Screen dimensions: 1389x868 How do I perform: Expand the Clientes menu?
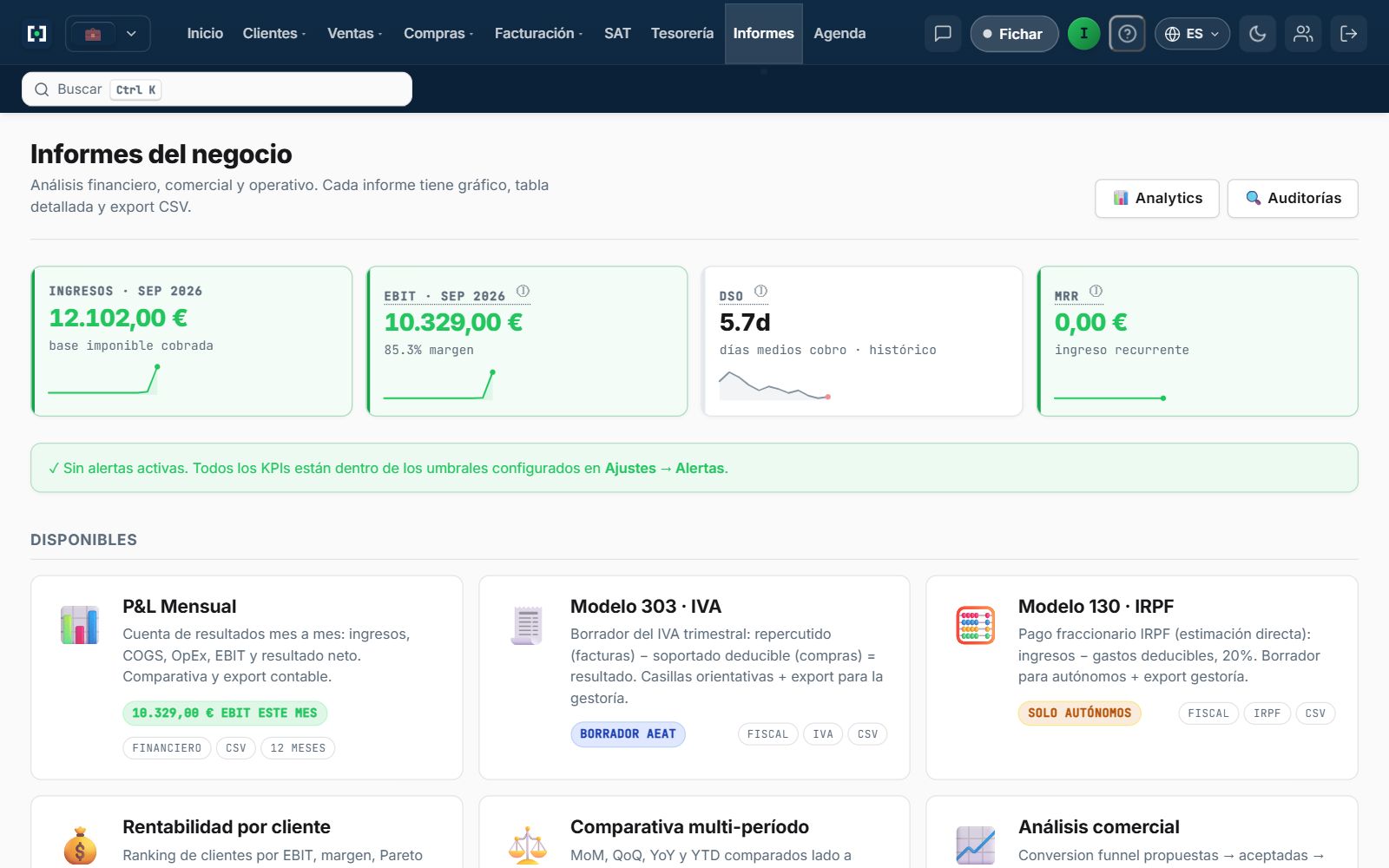[x=274, y=34]
